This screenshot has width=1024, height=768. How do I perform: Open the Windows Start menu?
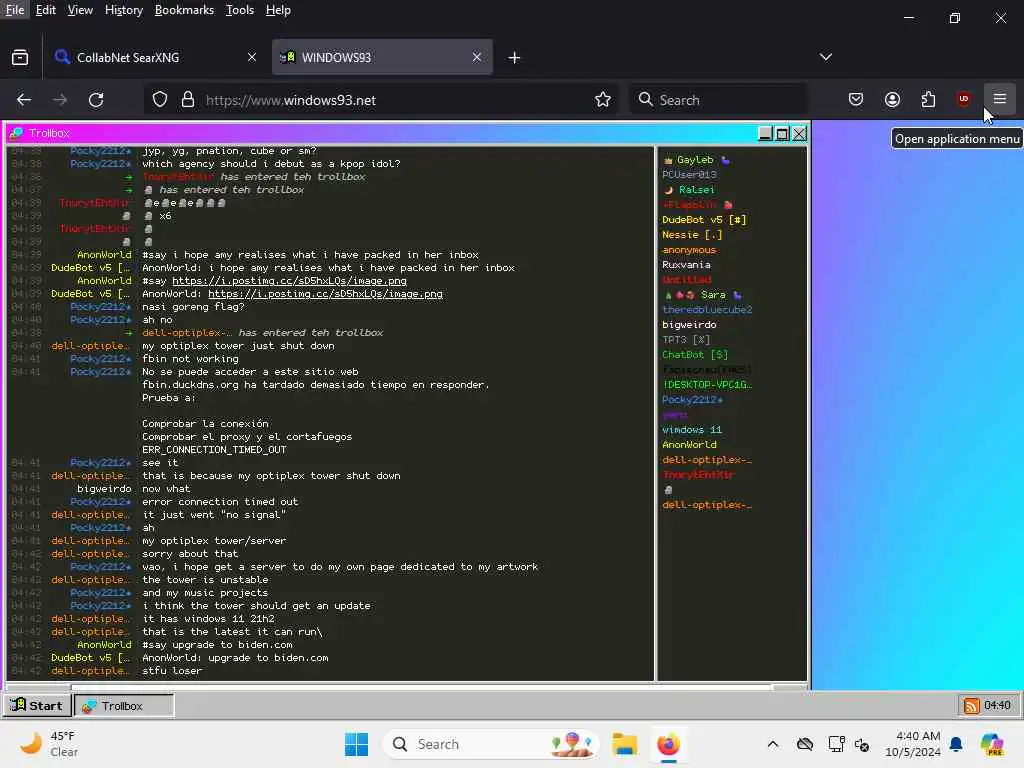click(357, 744)
